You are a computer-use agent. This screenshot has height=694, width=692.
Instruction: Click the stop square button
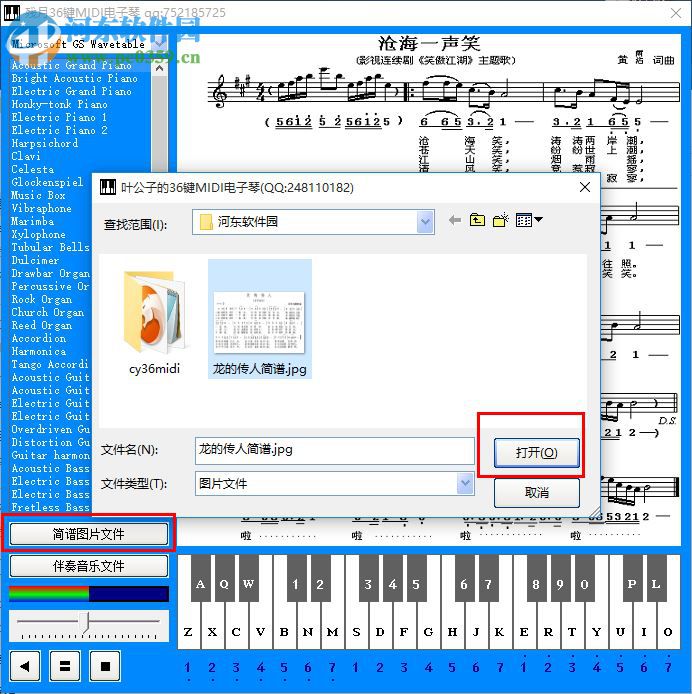[x=105, y=666]
